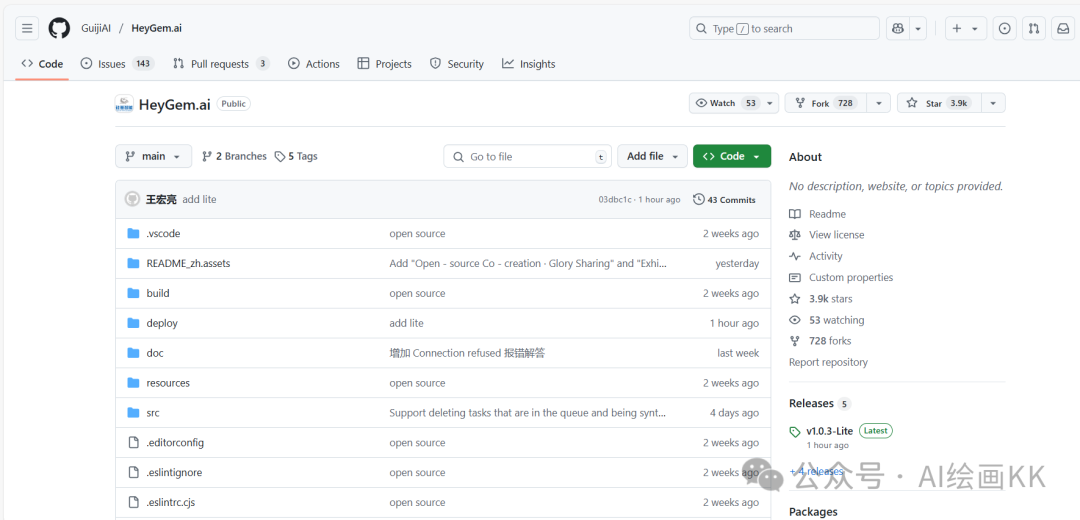The height and width of the screenshot is (520, 1080).
Task: Click the Go to file search field
Action: pyautogui.click(x=527, y=156)
